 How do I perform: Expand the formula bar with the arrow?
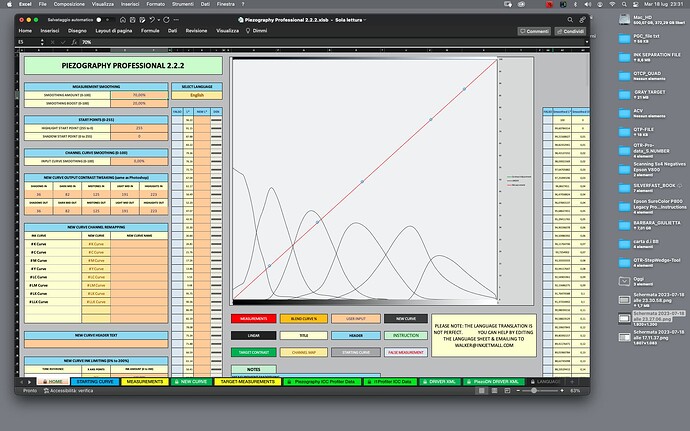click(x=586, y=42)
